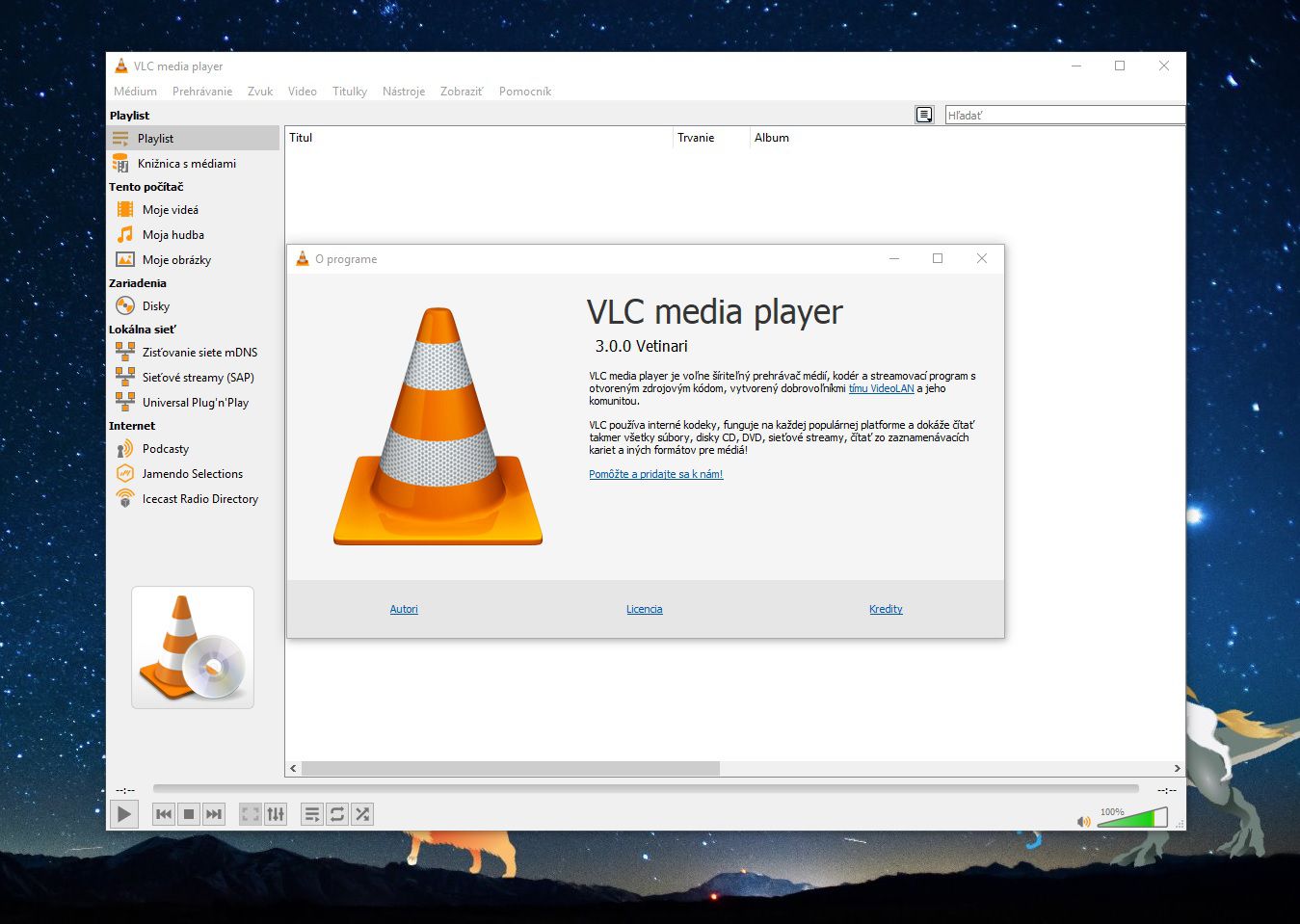Open the Licencia link
Image resolution: width=1300 pixels, height=924 pixels.
click(x=645, y=609)
